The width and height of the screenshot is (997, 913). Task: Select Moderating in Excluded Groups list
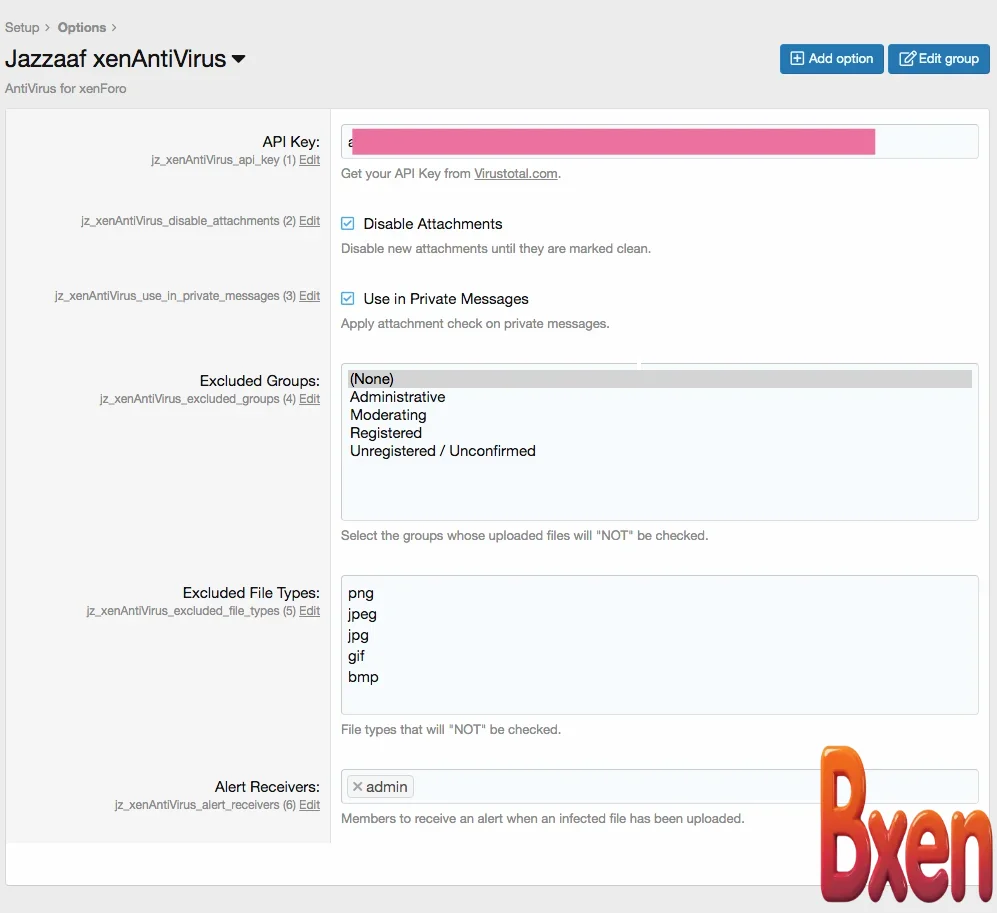[x=388, y=415]
